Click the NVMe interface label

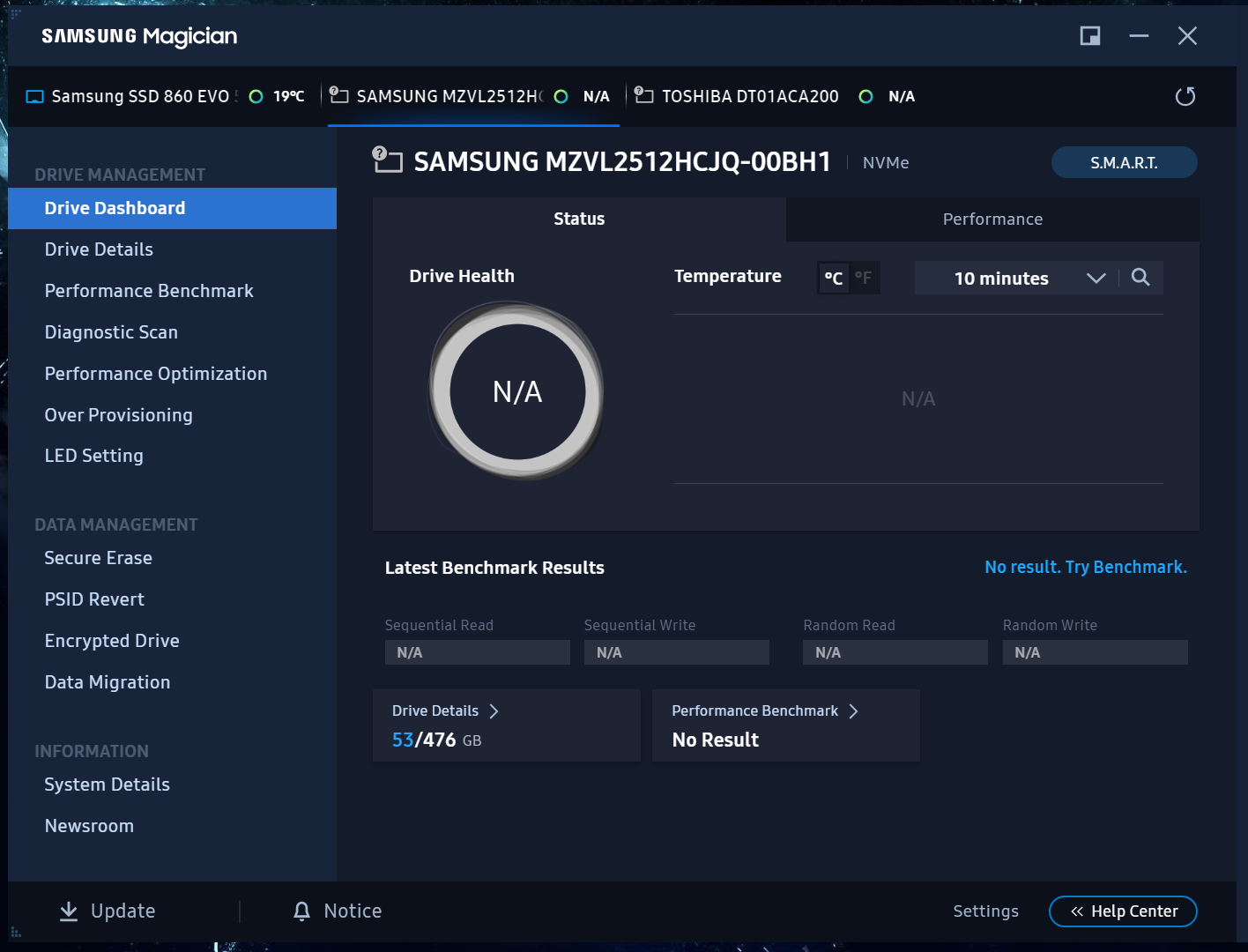tap(886, 163)
